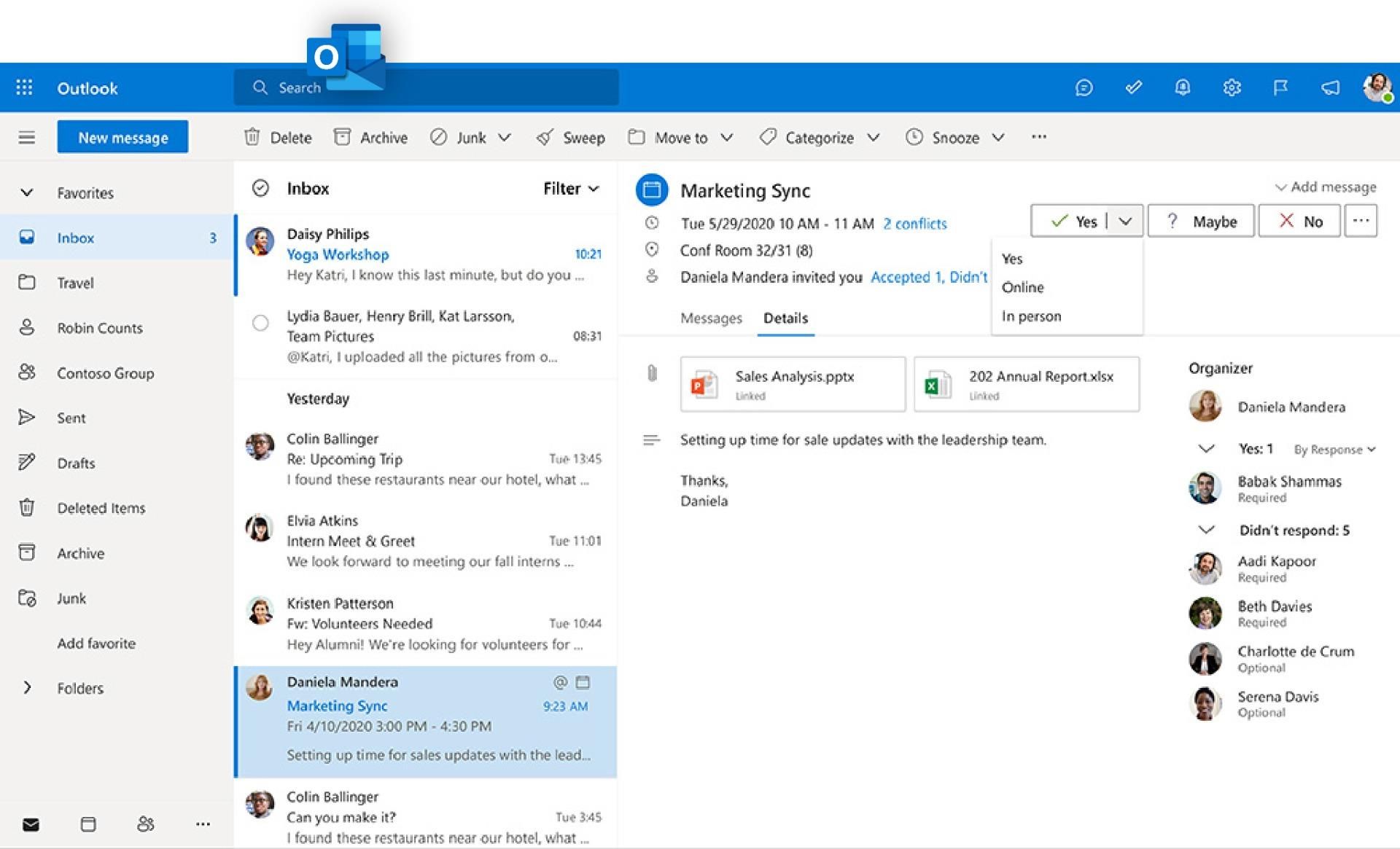Open Sales Analysis.pptx attachment
Screen dimensions: 1400x849
[x=793, y=384]
